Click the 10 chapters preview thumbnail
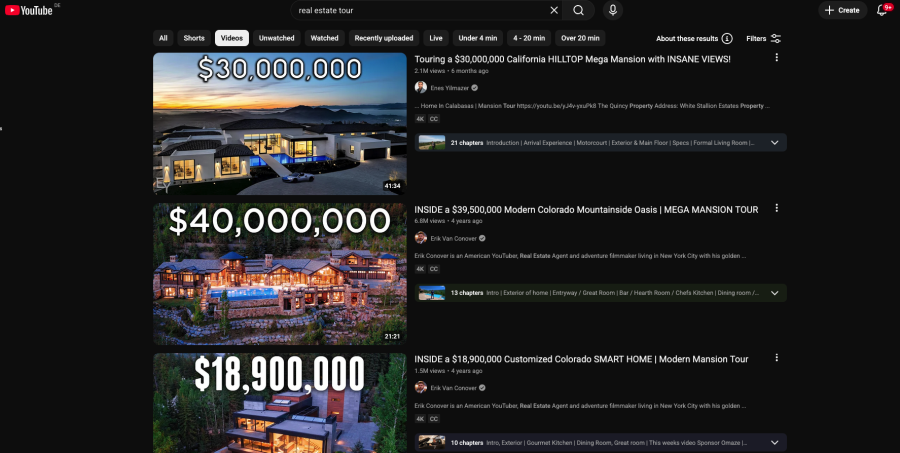Screen dimensions: 900x453 432,443
